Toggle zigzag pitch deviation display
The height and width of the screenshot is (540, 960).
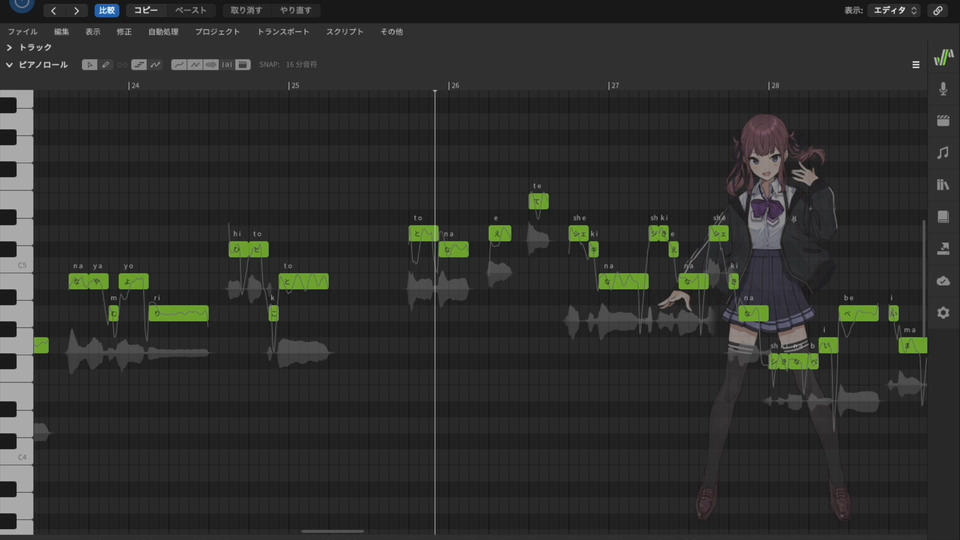[x=195, y=64]
